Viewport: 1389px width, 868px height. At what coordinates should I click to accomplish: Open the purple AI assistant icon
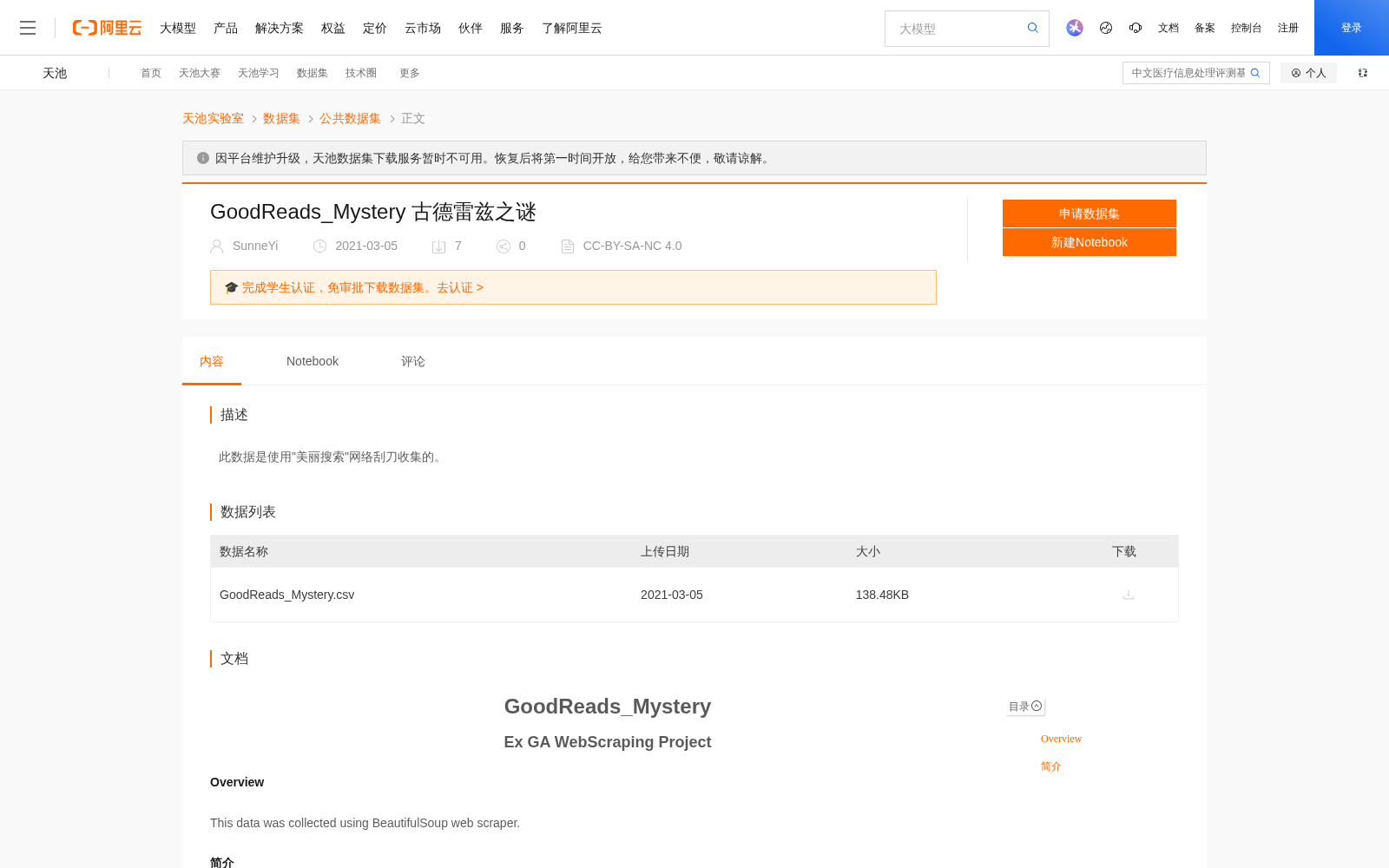pos(1075,28)
